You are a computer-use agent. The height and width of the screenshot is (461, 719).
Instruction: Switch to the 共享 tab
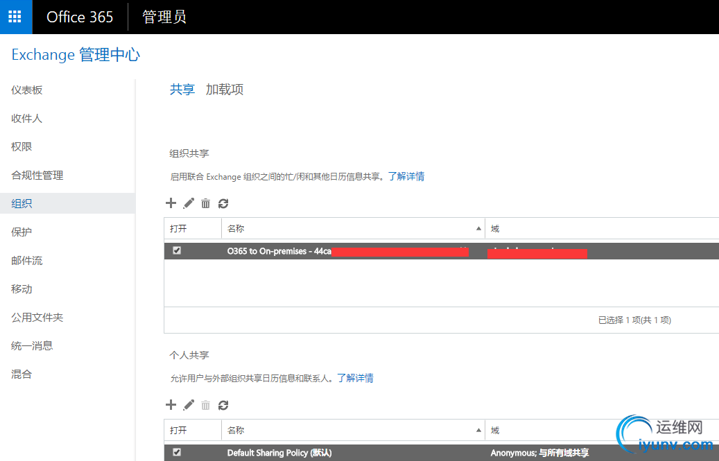[182, 89]
